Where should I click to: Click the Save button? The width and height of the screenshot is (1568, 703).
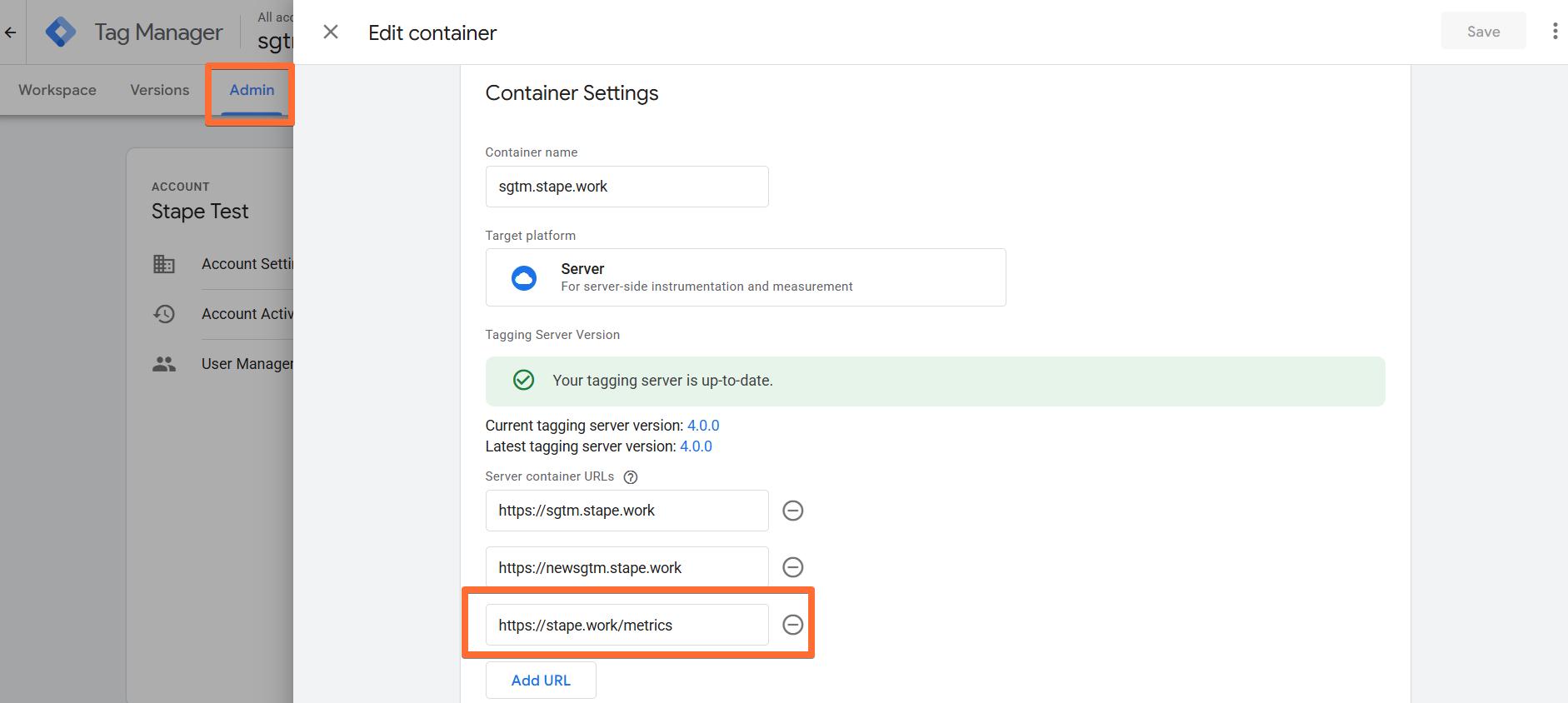click(1483, 32)
